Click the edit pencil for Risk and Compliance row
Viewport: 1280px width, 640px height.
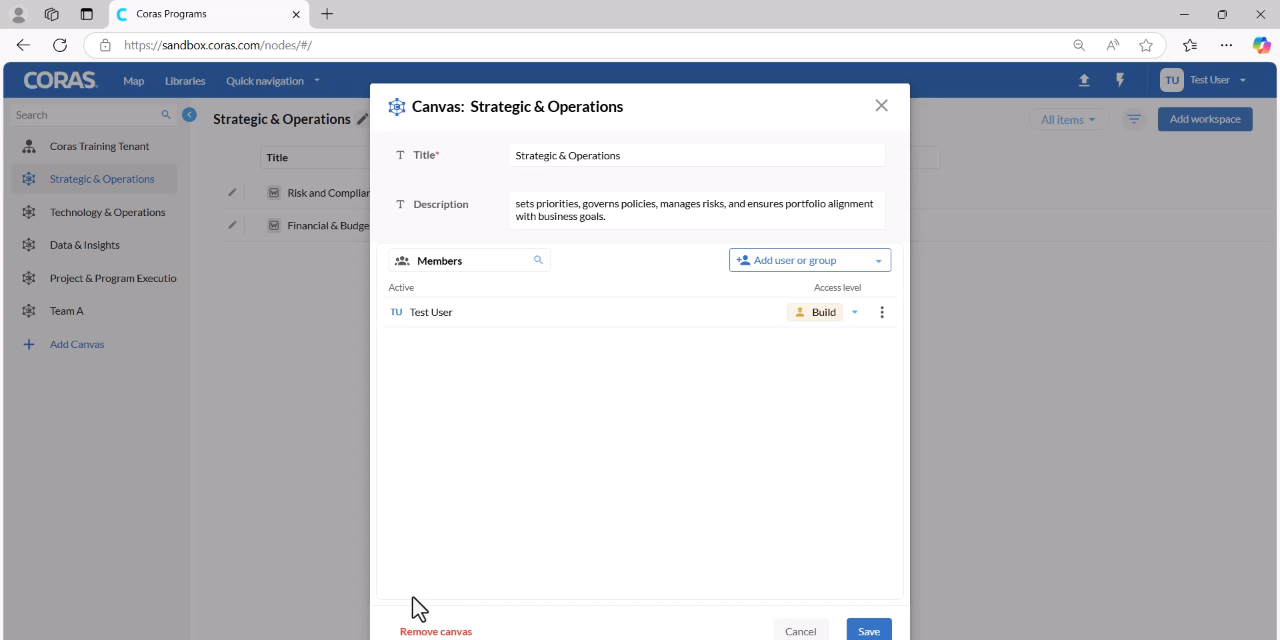click(232, 192)
